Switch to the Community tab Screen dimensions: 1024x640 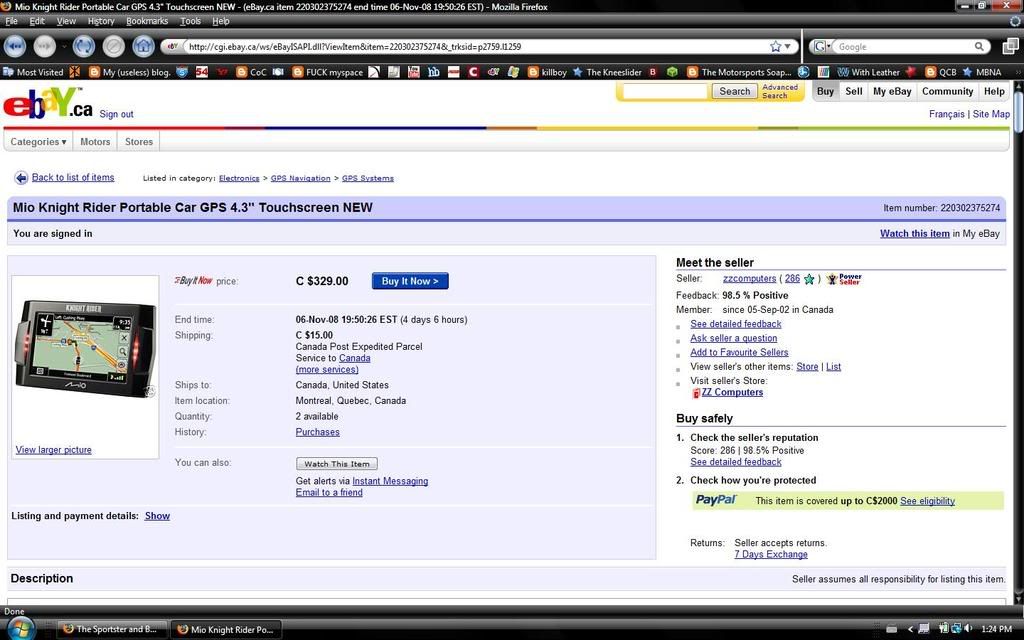948,91
